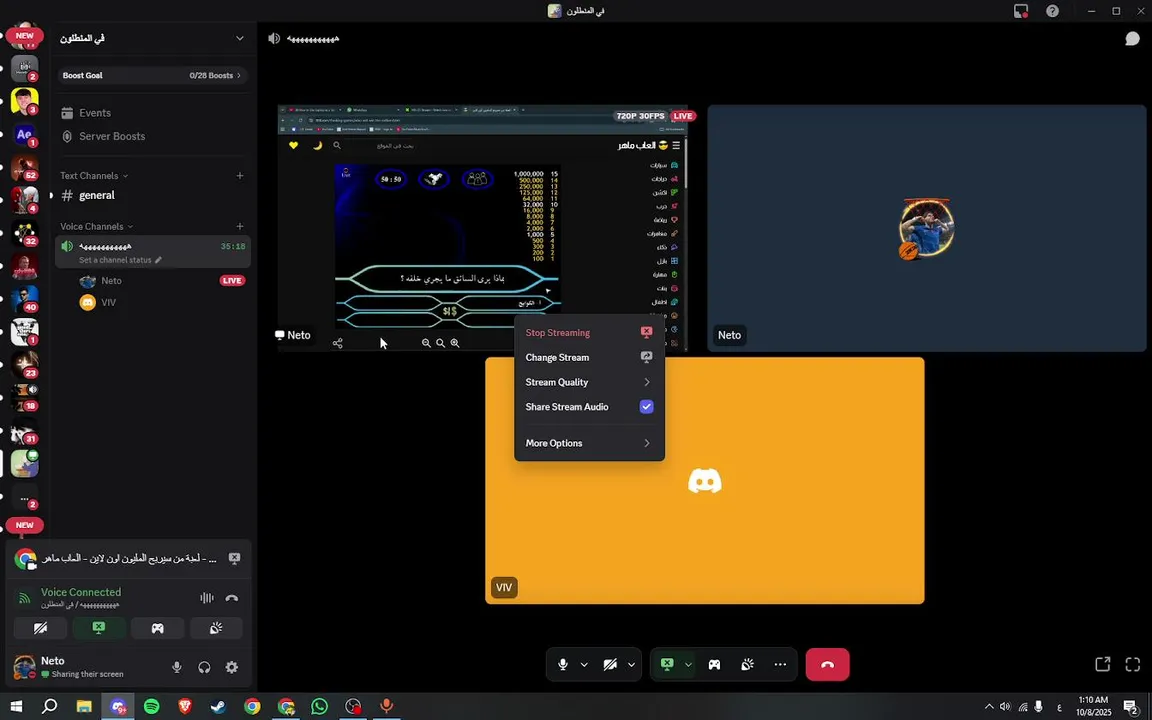
Task: Toggle noise suppression waveform icon
Action: point(206,598)
